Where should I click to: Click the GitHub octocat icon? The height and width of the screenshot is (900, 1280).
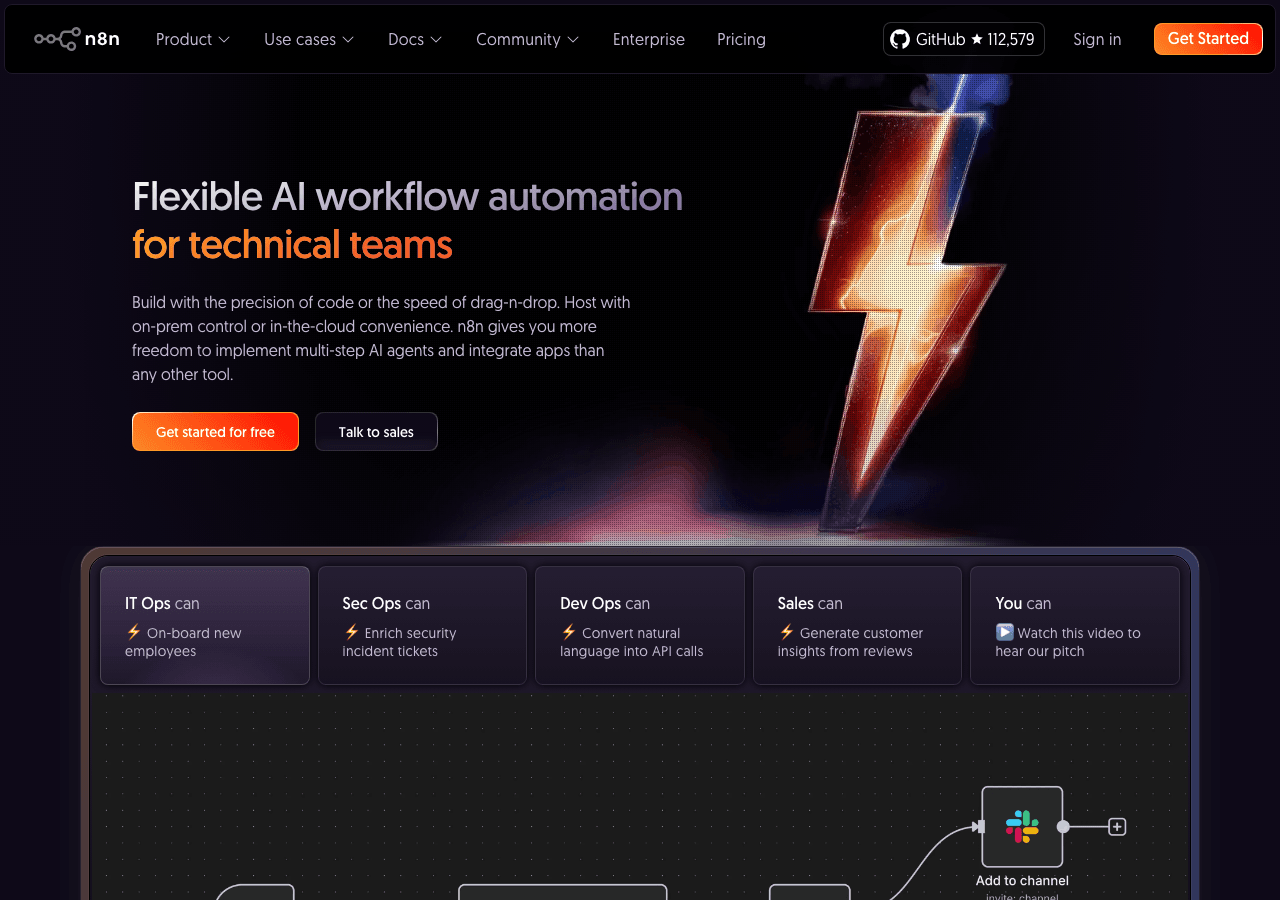[x=900, y=39]
